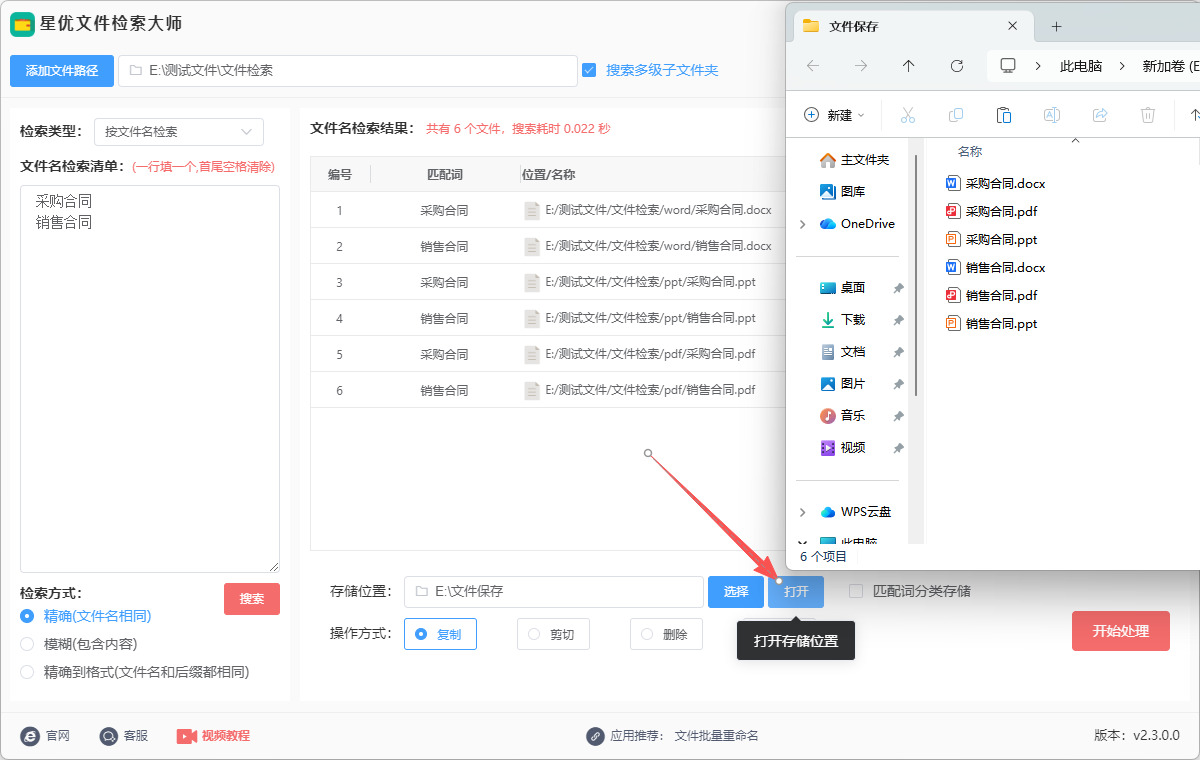Click inside the 文件名检索清单 text area
The height and width of the screenshot is (760, 1200).
[150, 378]
